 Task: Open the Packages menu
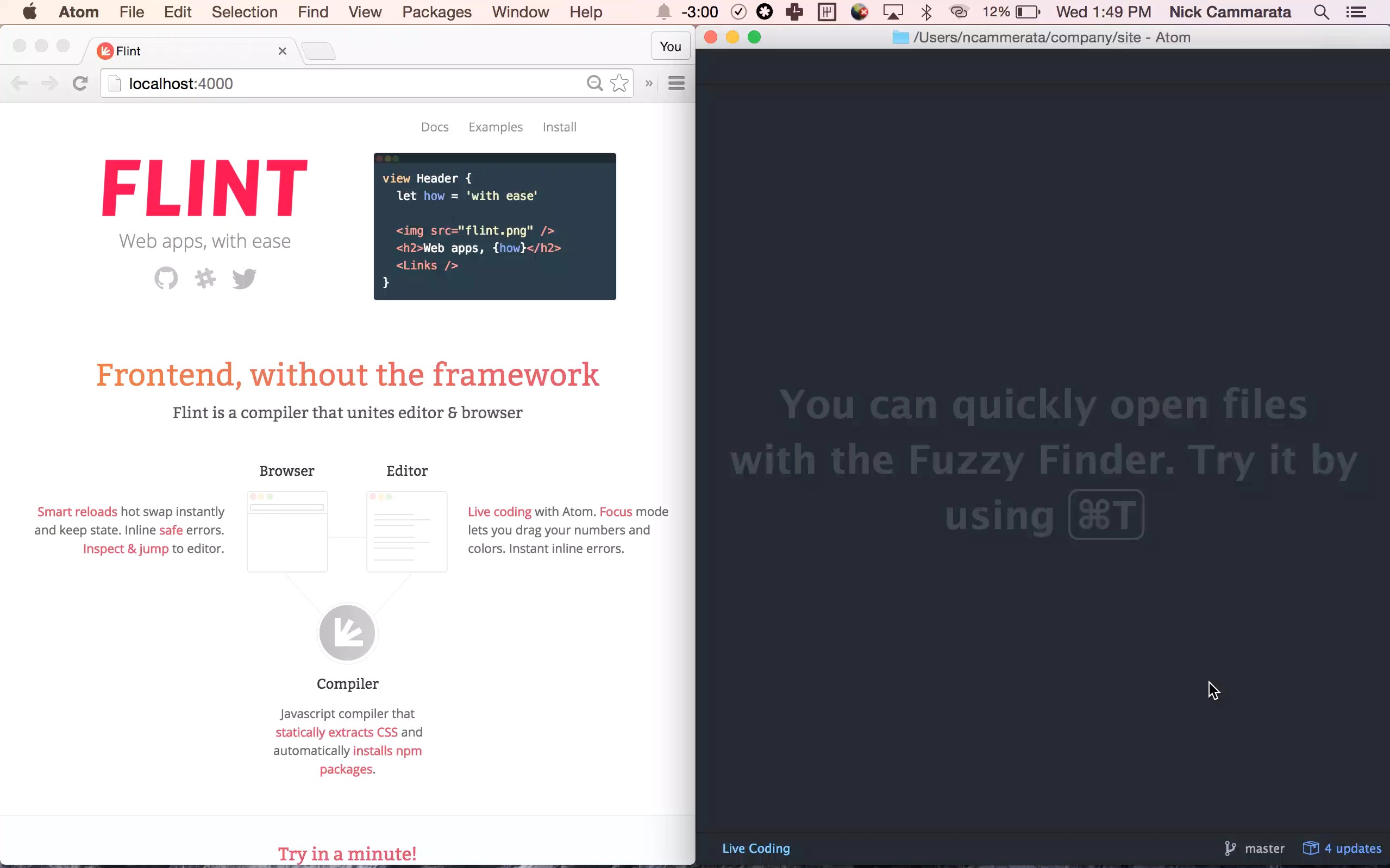point(437,11)
